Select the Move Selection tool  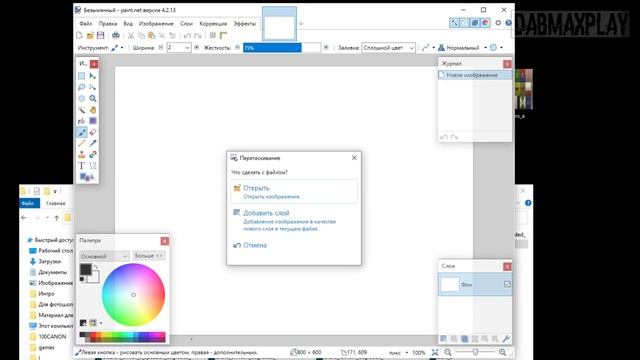coord(93,87)
